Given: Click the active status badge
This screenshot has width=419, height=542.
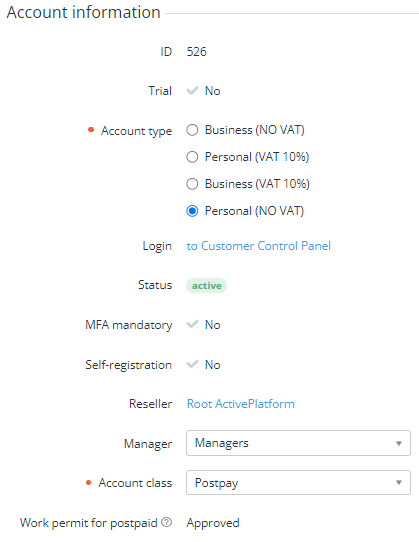Looking at the screenshot, I should 206,286.
